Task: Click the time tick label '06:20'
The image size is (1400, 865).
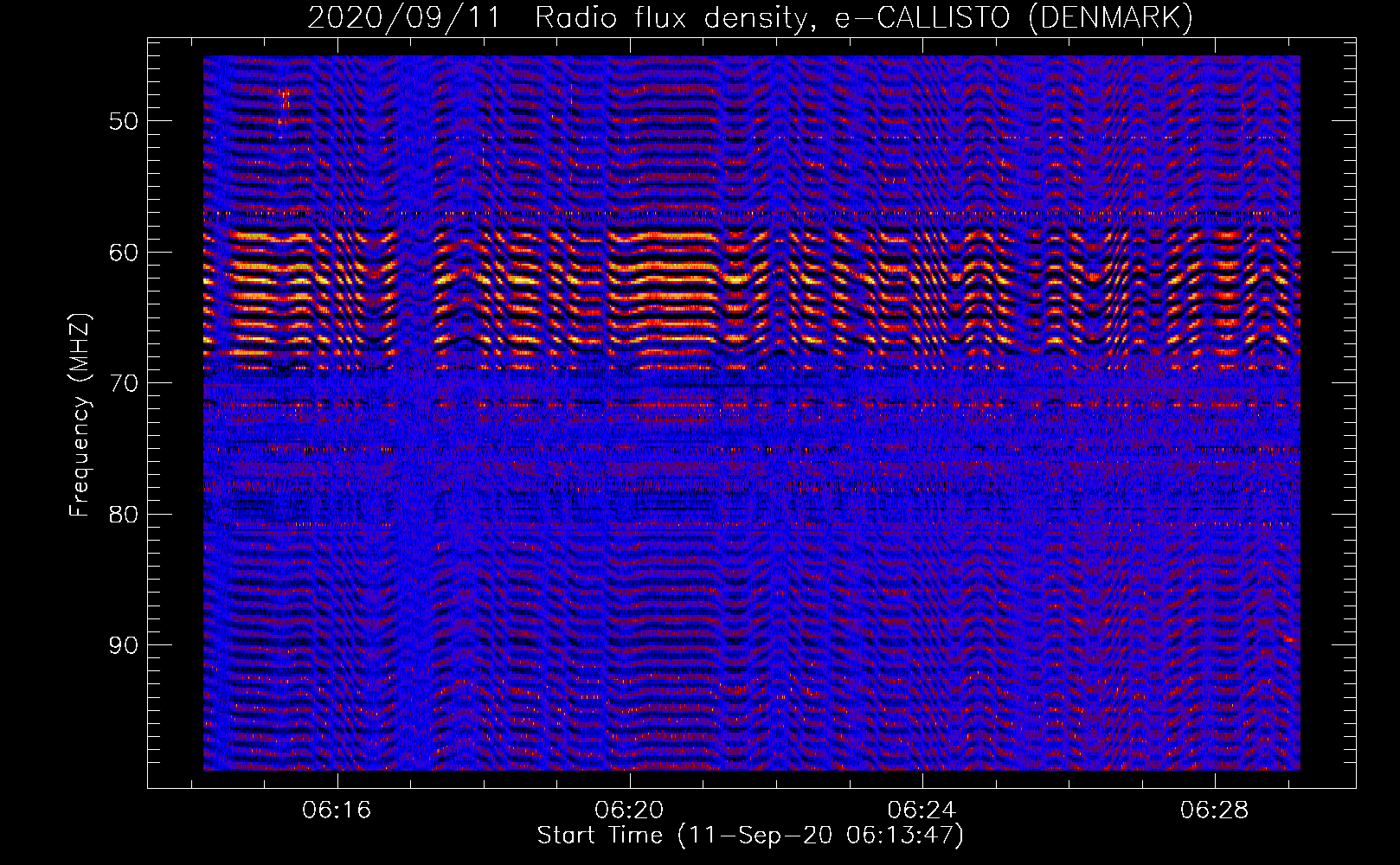Action: point(629,810)
